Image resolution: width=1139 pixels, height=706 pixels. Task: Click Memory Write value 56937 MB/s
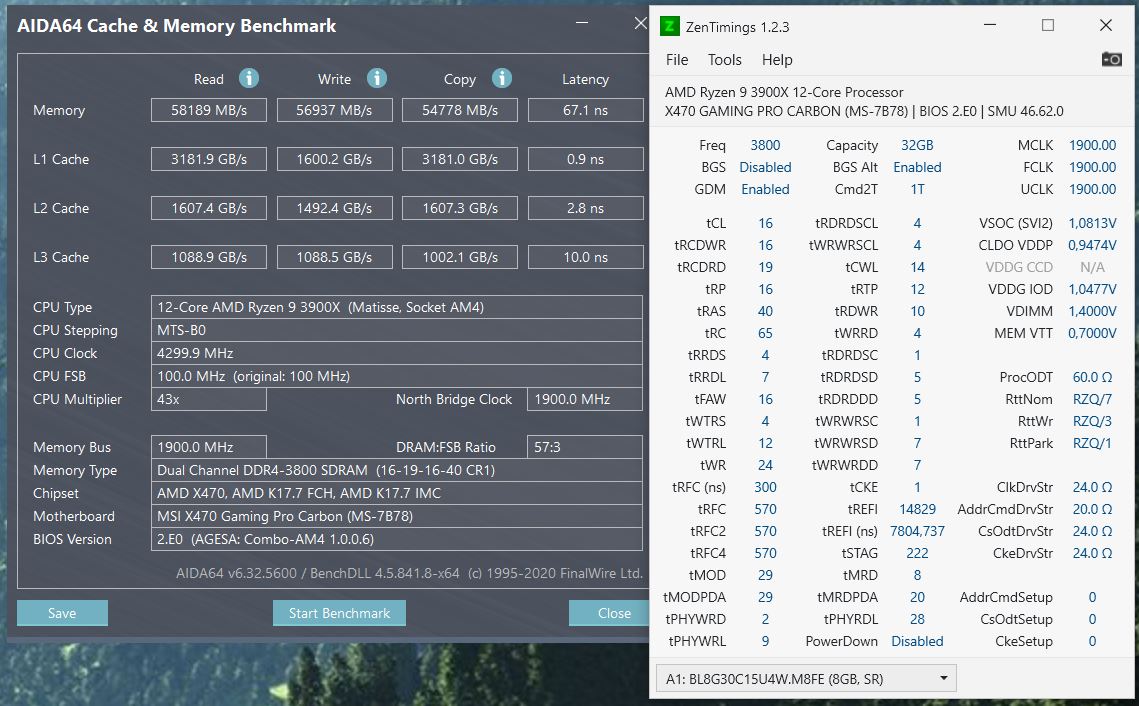pyautogui.click(x=334, y=110)
